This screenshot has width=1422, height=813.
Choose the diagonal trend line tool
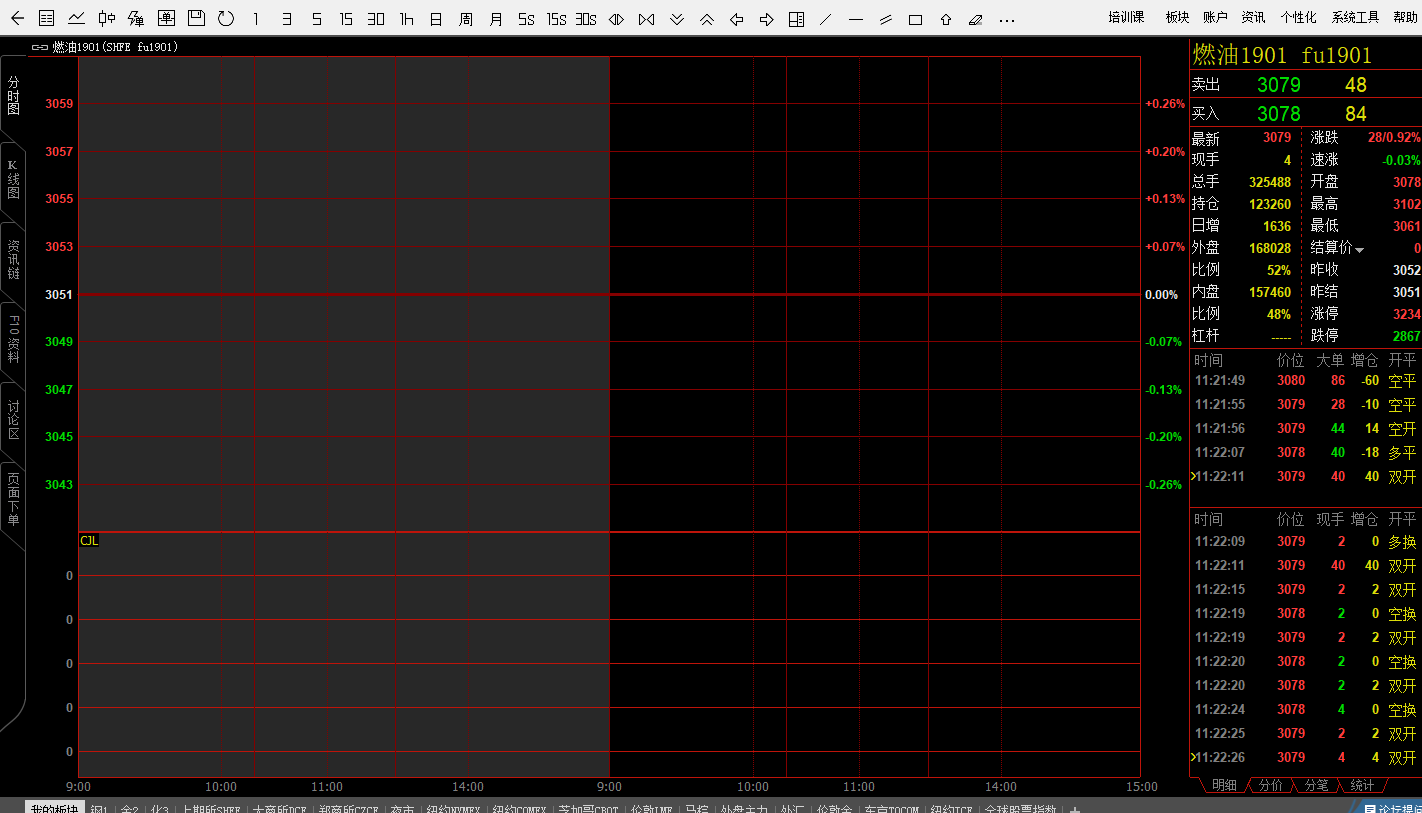pos(825,19)
